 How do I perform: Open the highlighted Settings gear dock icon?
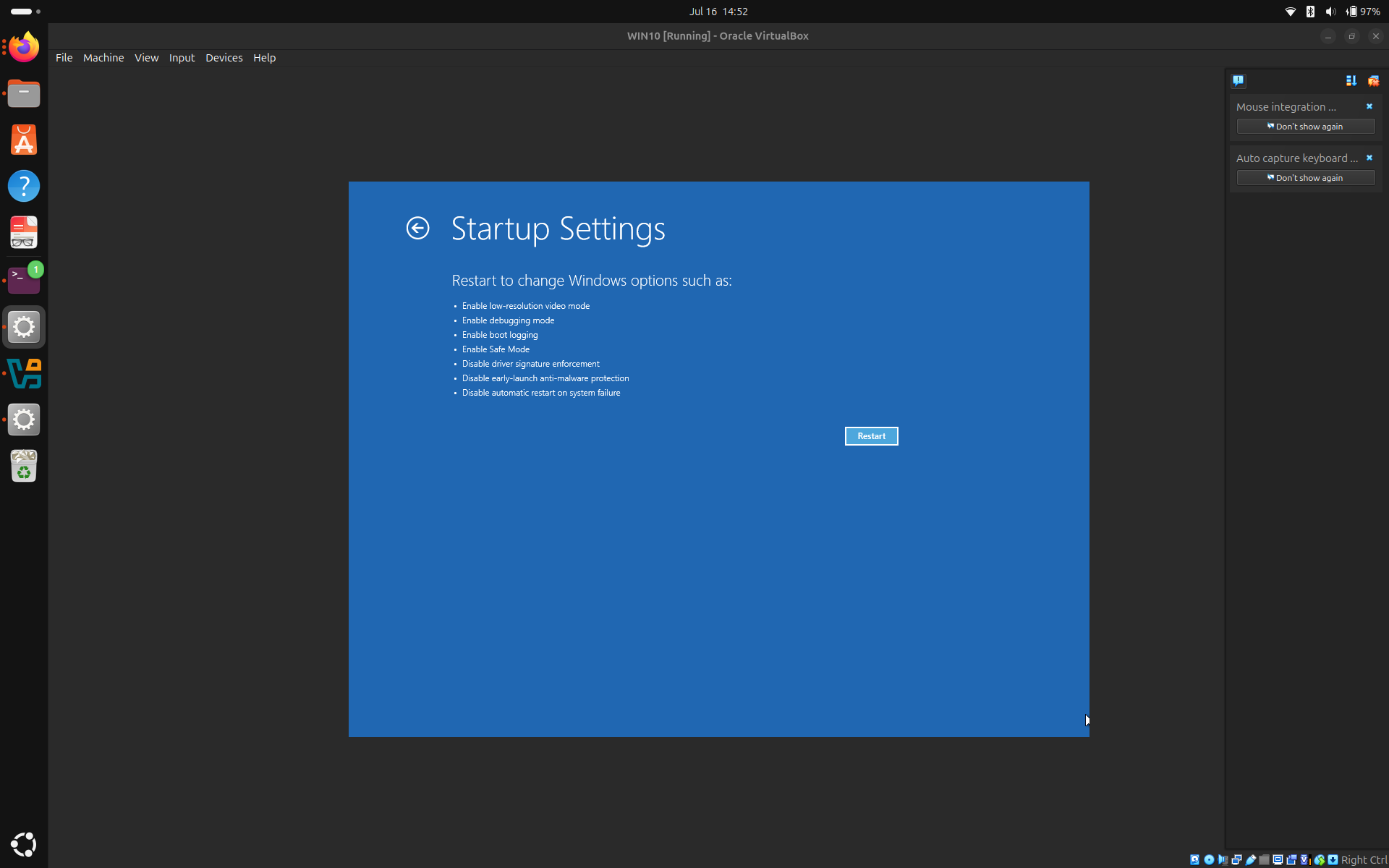[24, 327]
